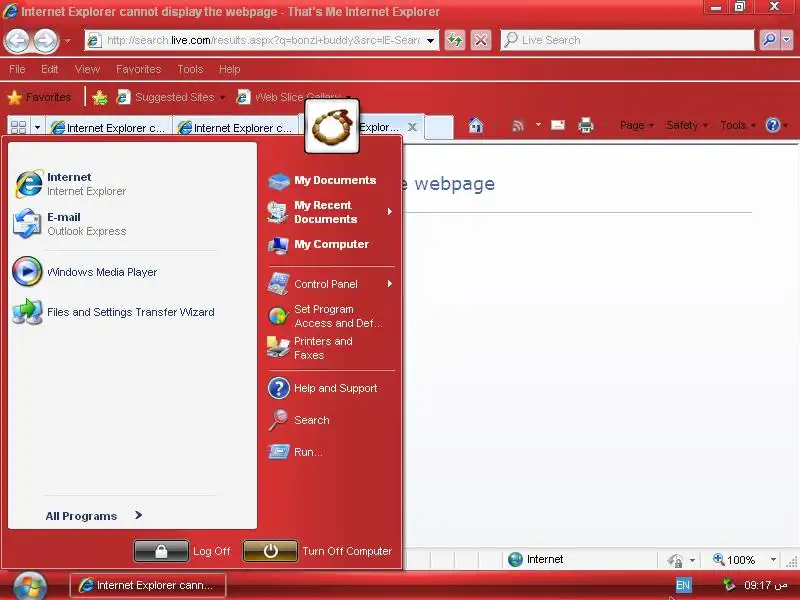
Task: Open the Tools menu in menu bar
Action: coord(190,69)
